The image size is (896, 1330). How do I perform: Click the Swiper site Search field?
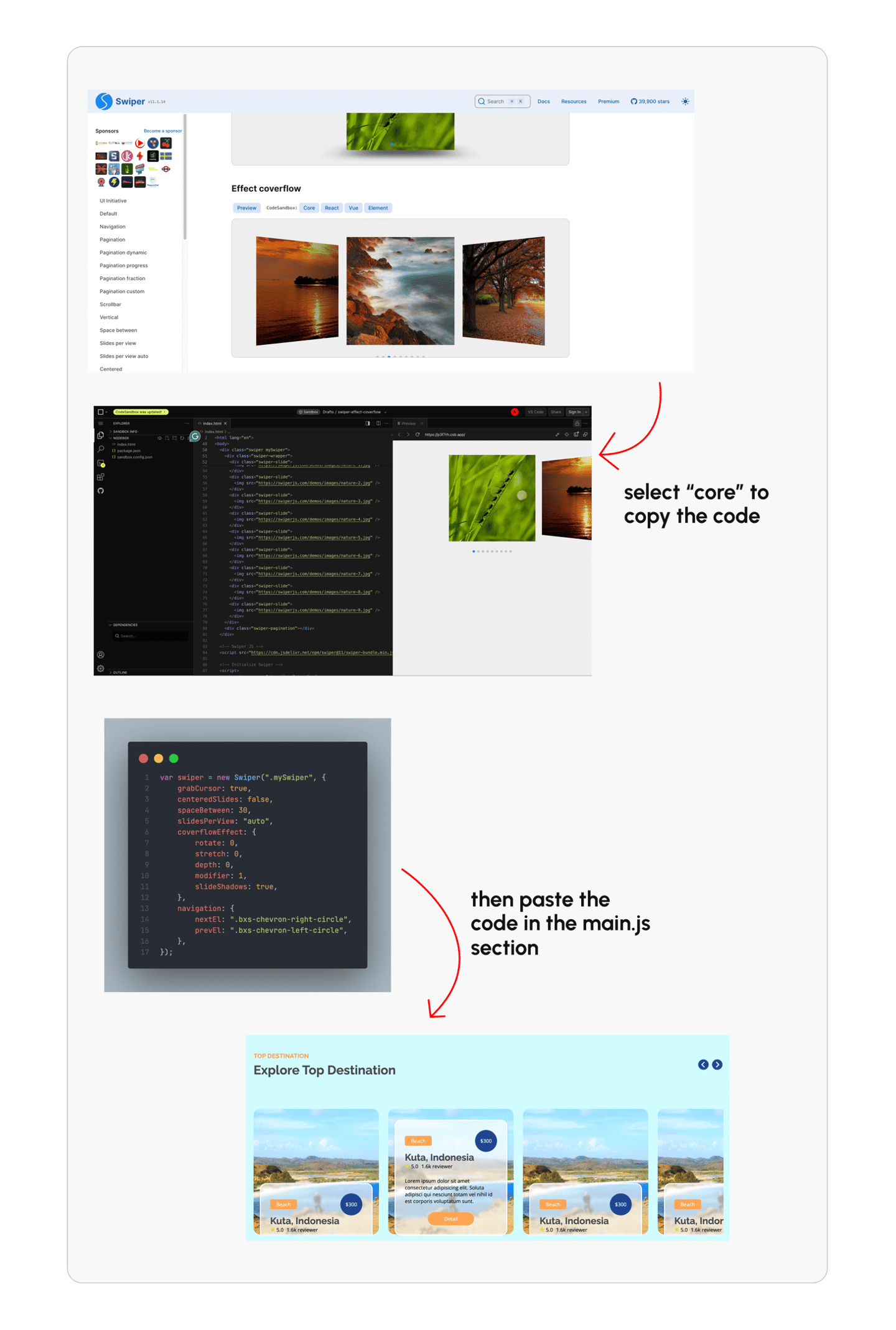tap(502, 101)
